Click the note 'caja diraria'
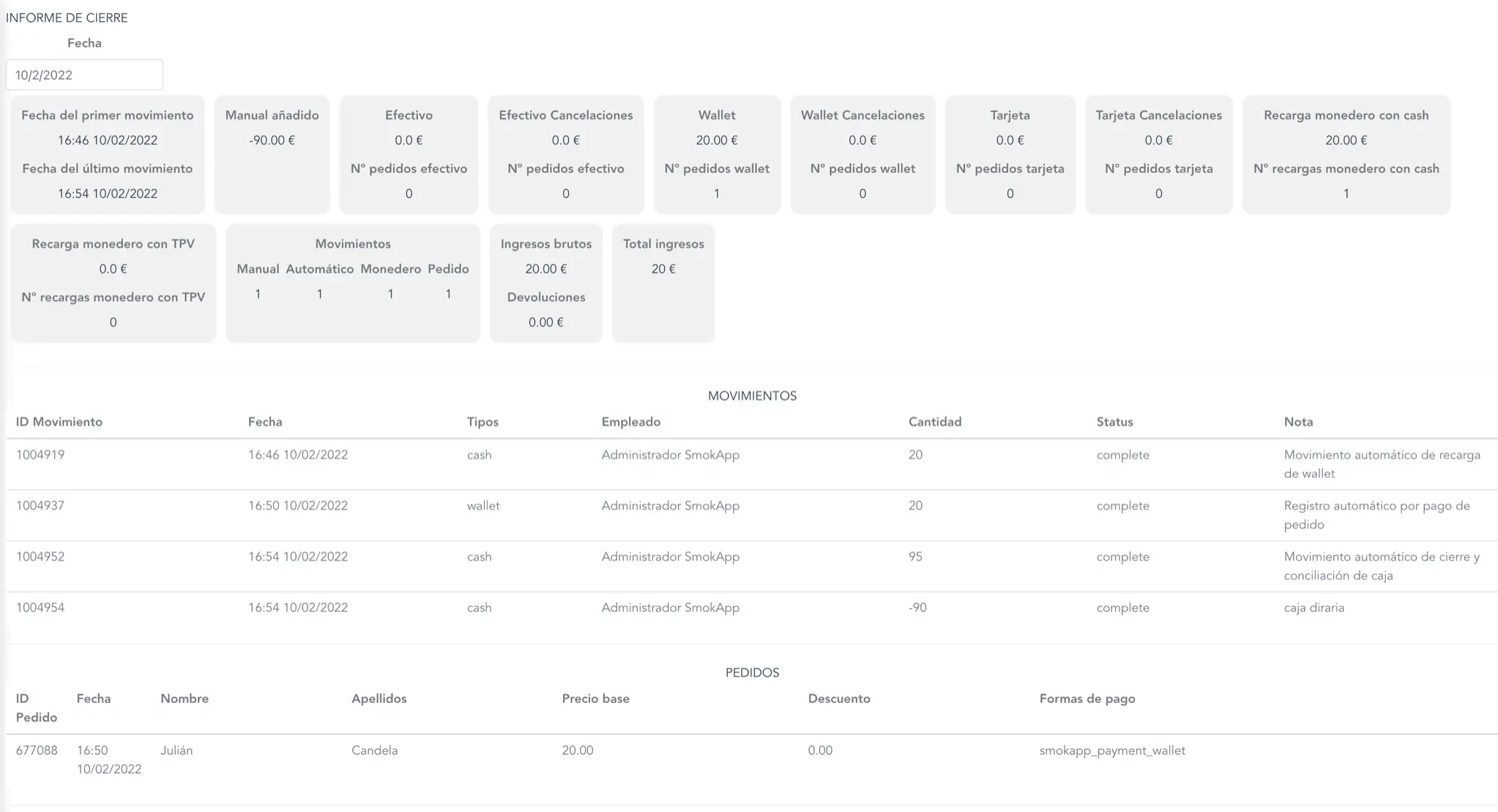This screenshot has height=812, width=1498. [x=1313, y=608]
